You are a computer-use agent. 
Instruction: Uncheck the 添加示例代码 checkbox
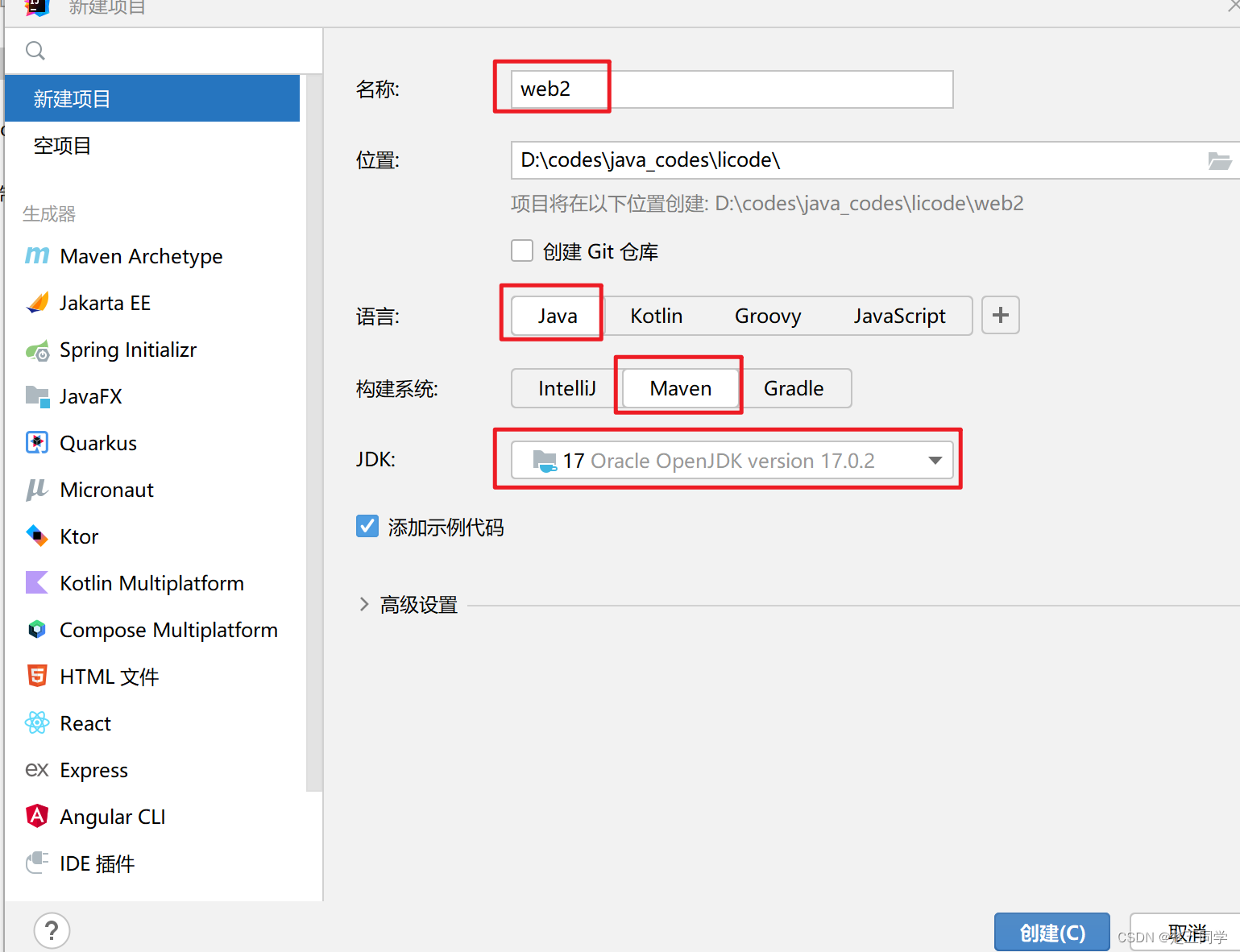coord(367,527)
